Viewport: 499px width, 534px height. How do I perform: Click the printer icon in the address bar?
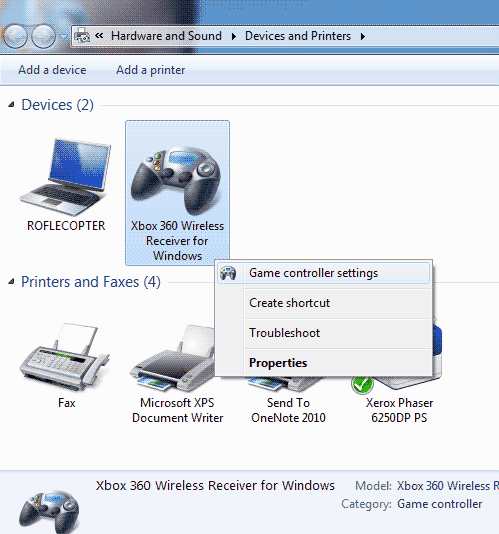tap(82, 36)
